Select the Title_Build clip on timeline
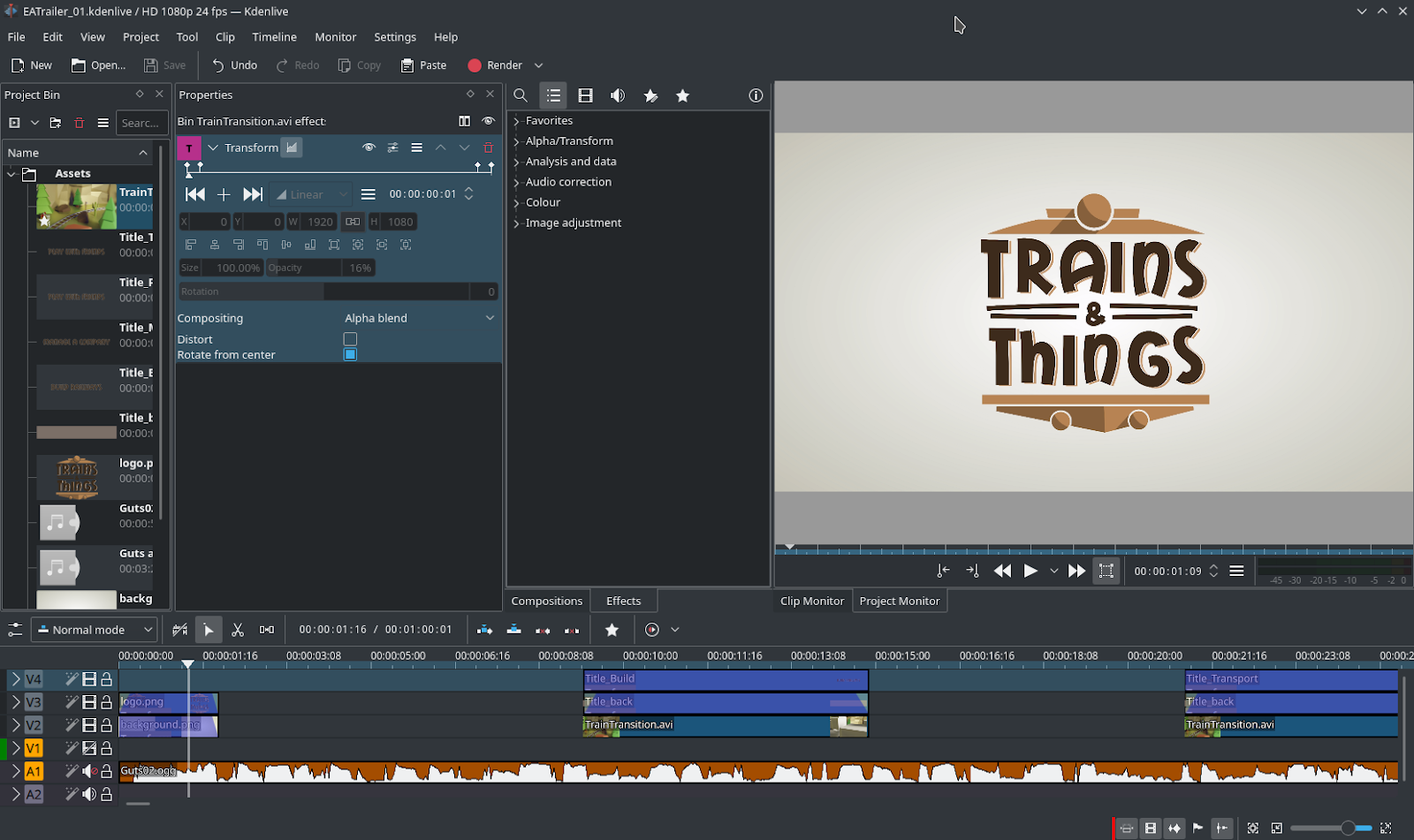This screenshot has height=840, width=1414. point(725,679)
